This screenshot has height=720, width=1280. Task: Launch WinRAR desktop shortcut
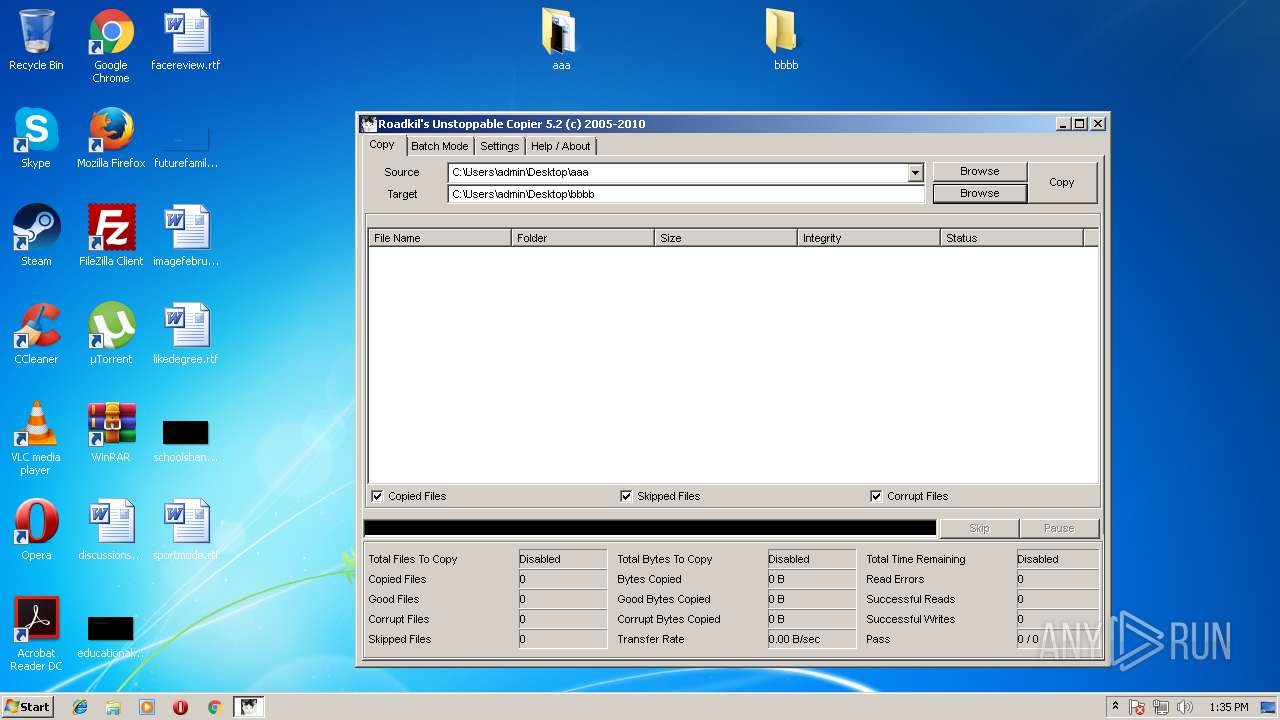111,432
